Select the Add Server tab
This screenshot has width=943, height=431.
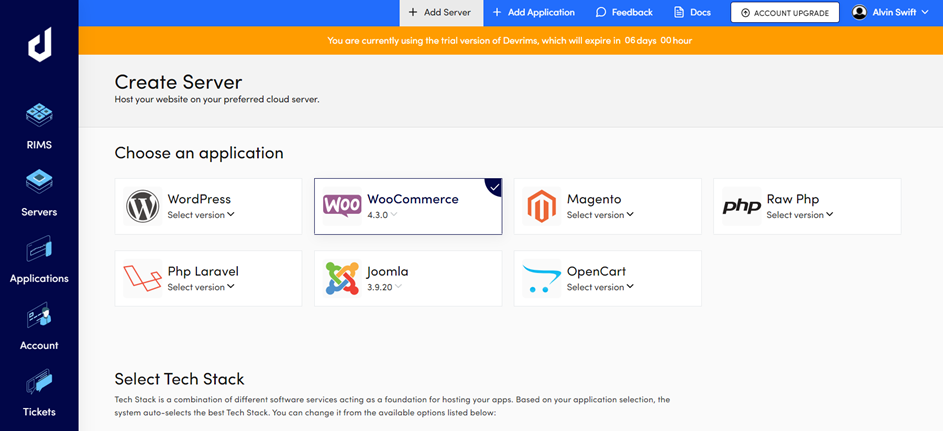(441, 13)
